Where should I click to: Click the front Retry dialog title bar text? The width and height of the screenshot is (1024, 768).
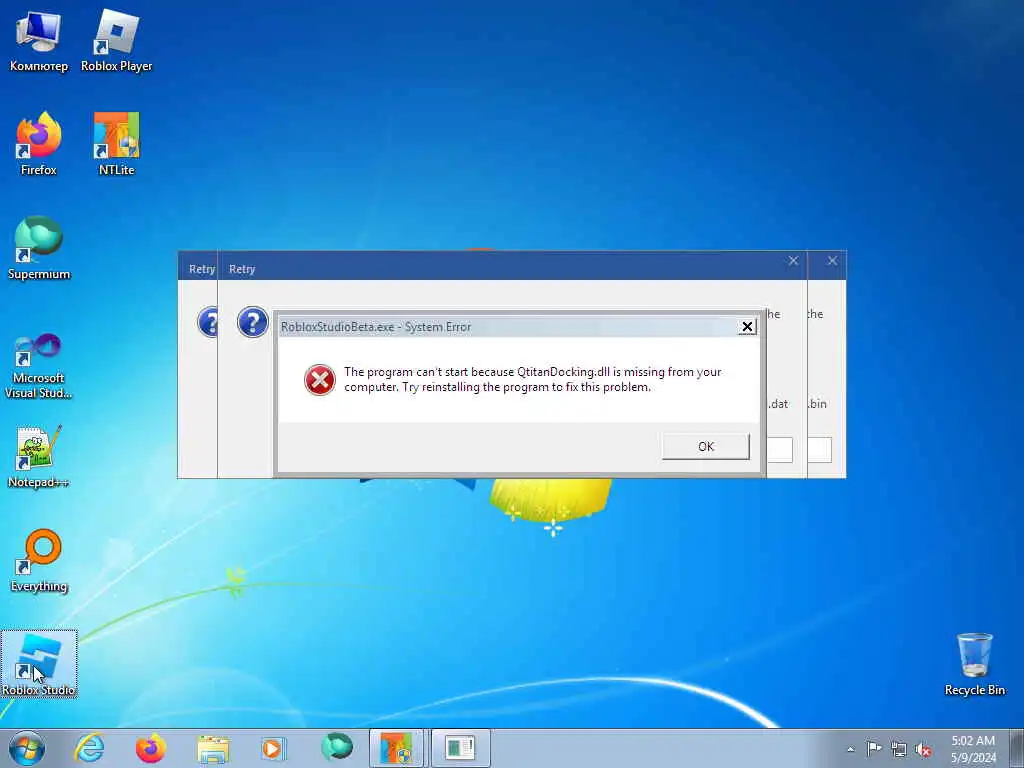click(x=242, y=269)
